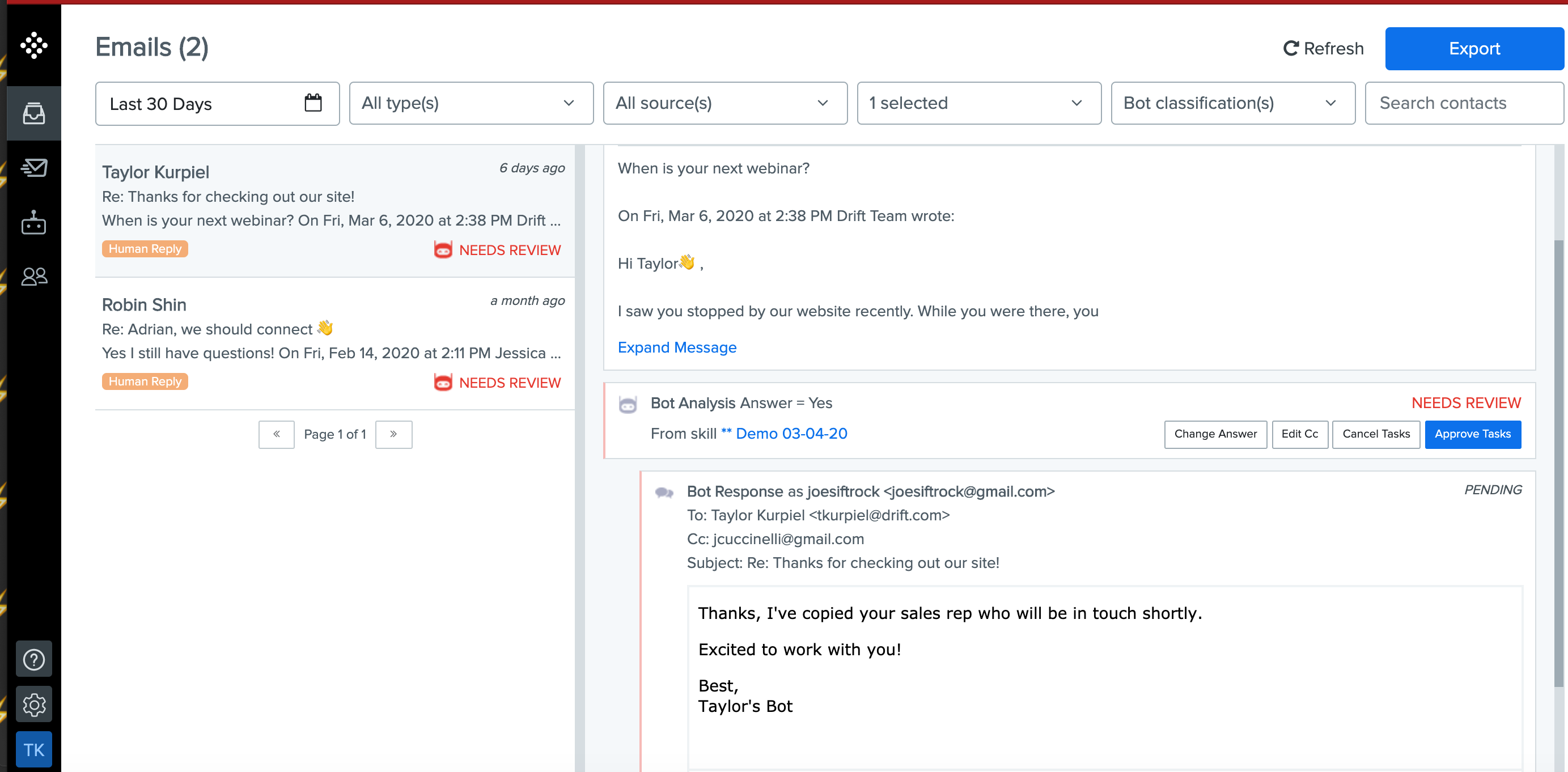Click the Bot Response chat bubbles icon
The height and width of the screenshot is (772, 1568).
tap(664, 492)
